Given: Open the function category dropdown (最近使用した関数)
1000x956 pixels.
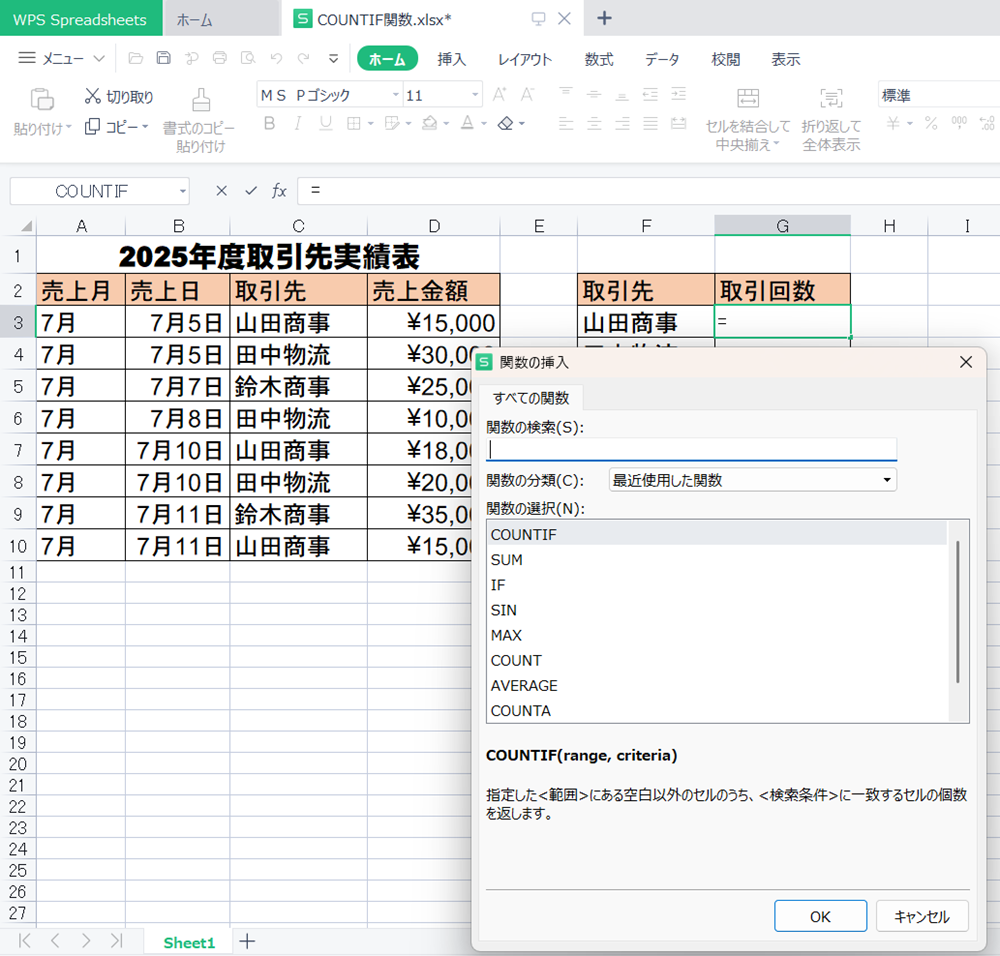Looking at the screenshot, I should click(x=753, y=480).
